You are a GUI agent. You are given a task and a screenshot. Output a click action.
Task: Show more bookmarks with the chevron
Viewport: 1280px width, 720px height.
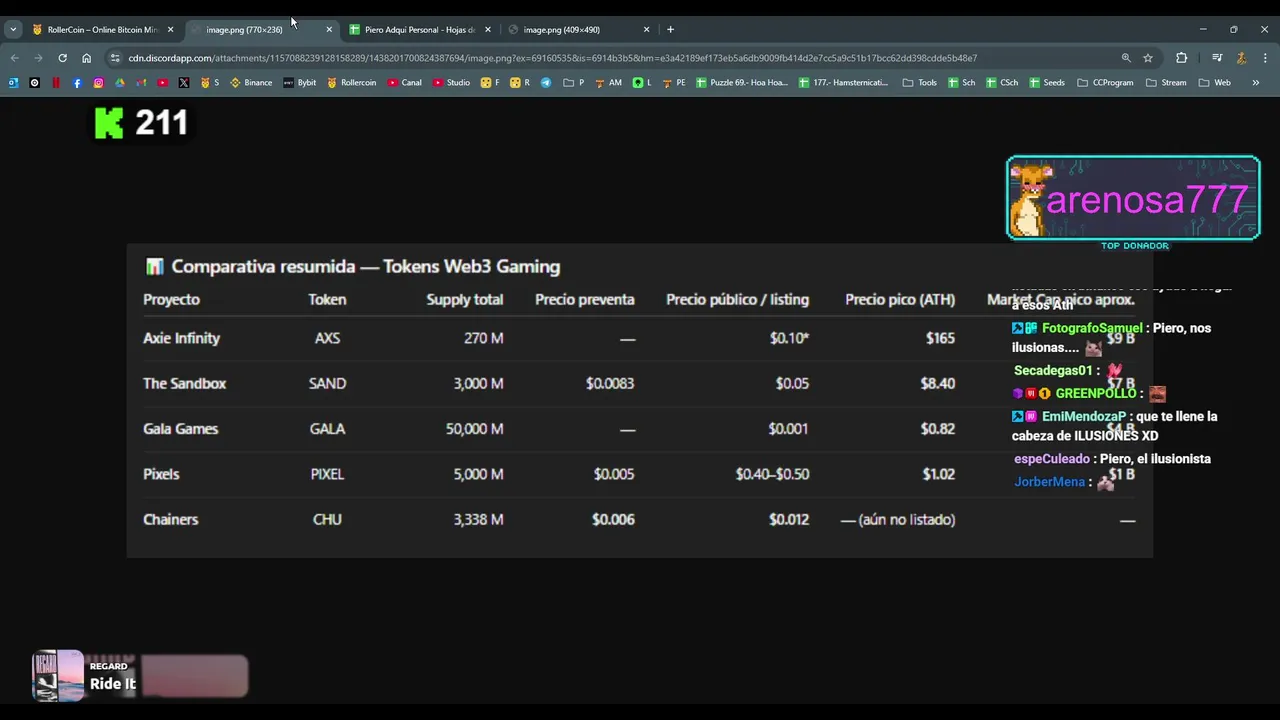[1256, 83]
